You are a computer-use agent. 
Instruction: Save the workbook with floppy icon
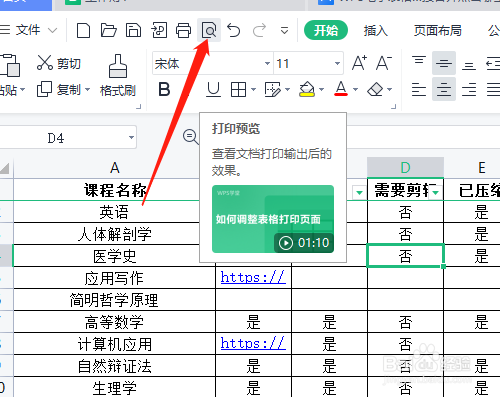tap(133, 30)
